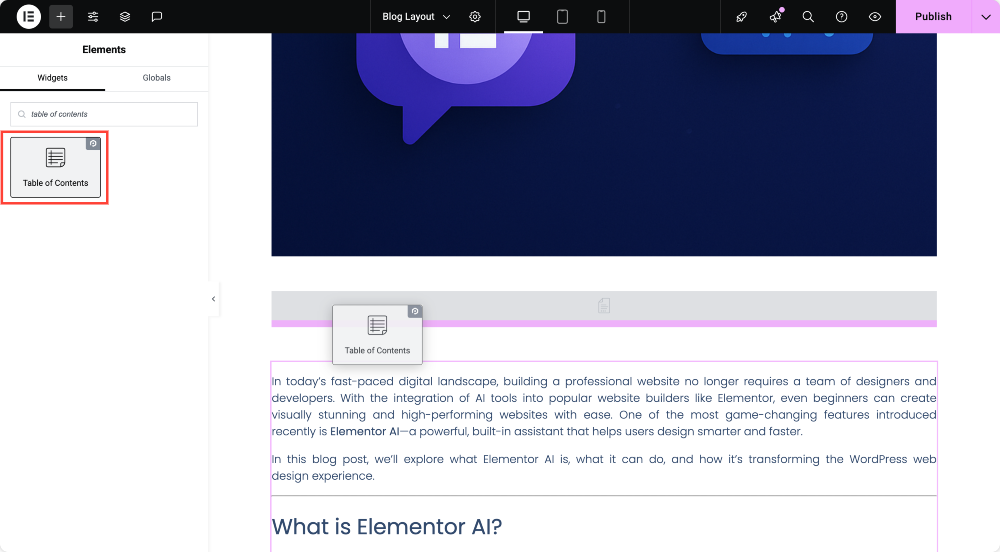Open the What's New megaphone icon
The image size is (1000, 552).
pyautogui.click(x=776, y=17)
